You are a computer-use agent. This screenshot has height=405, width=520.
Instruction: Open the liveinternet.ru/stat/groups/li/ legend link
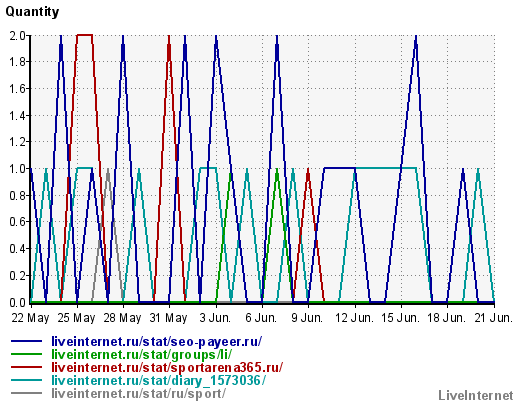tap(142, 355)
